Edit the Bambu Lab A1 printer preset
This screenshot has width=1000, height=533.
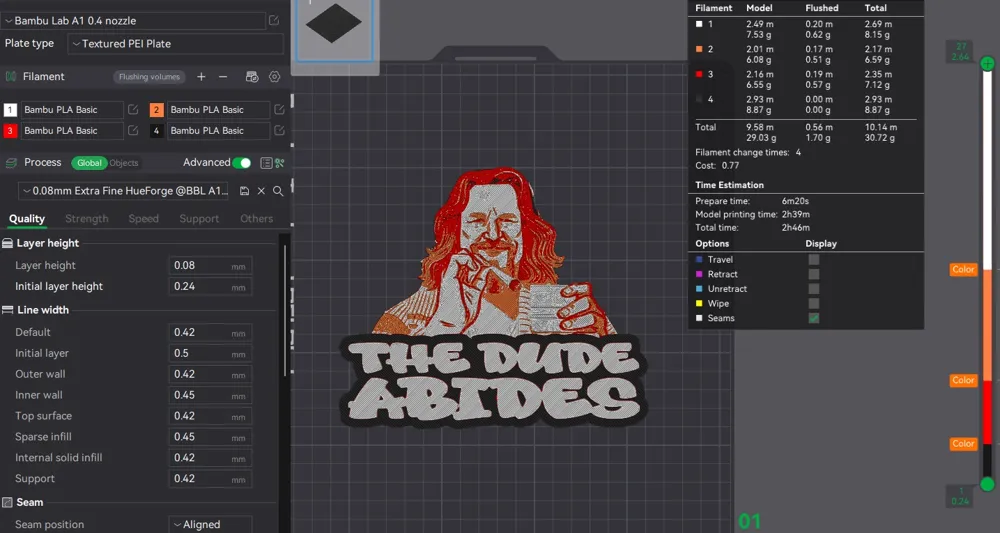(274, 20)
